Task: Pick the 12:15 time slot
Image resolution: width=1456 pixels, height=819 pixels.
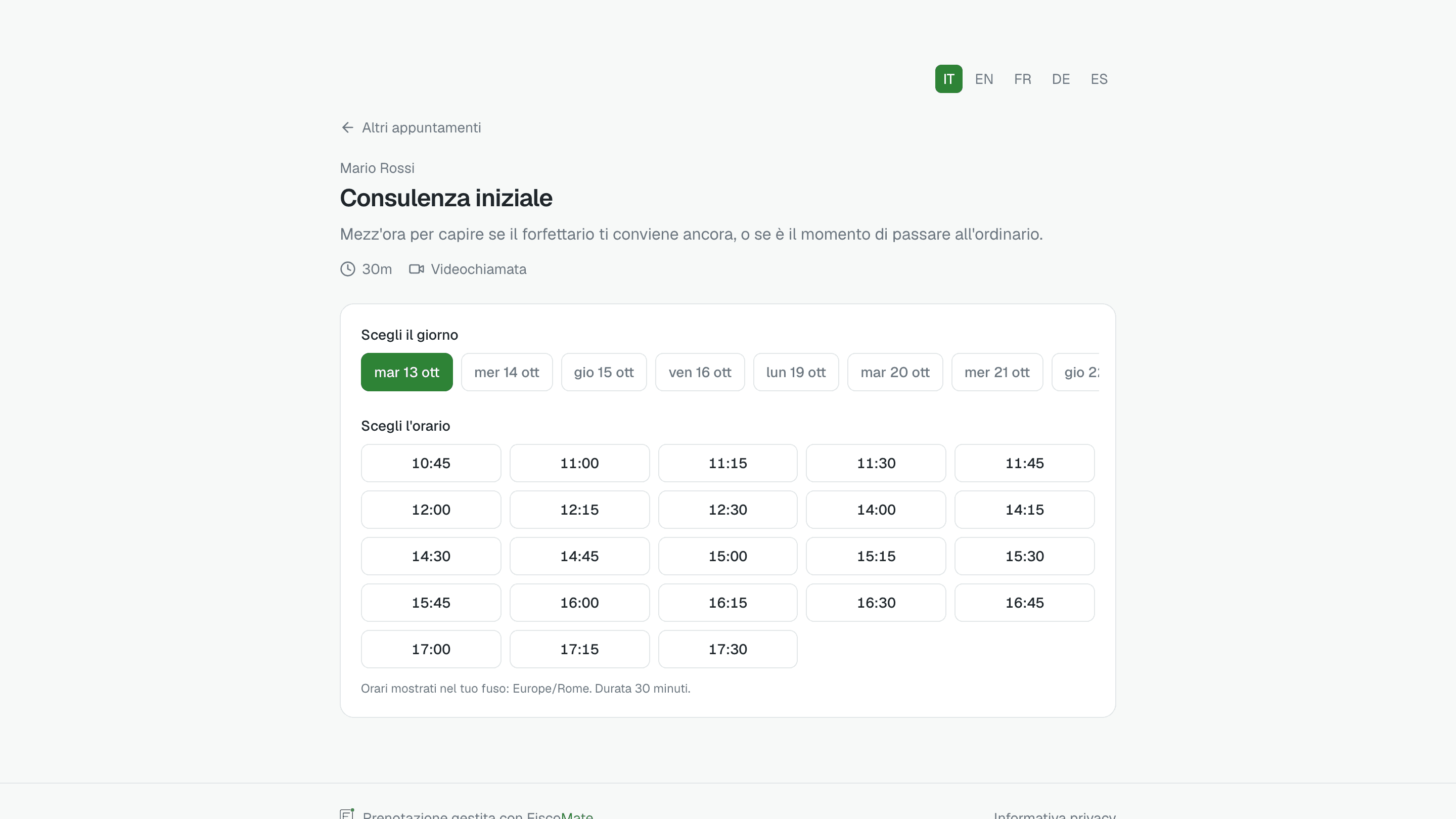Action: [x=580, y=510]
